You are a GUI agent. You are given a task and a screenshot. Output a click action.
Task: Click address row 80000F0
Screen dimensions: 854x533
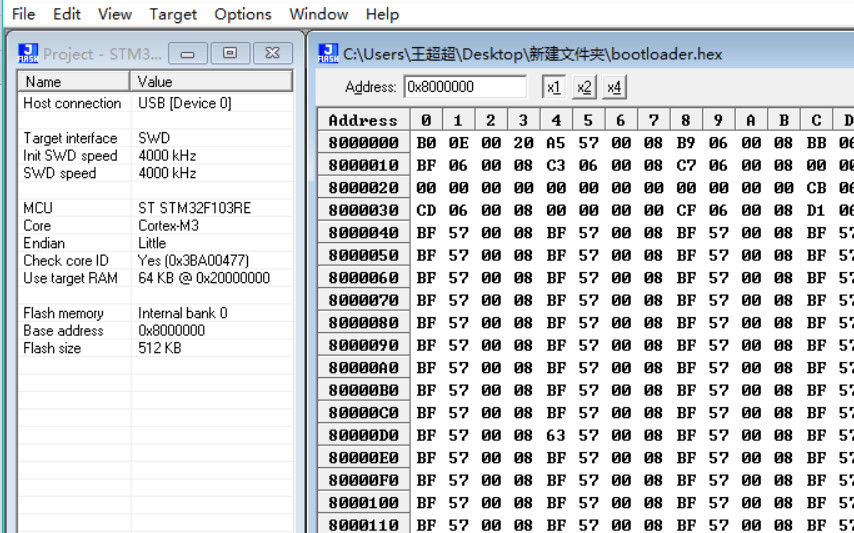[363, 480]
